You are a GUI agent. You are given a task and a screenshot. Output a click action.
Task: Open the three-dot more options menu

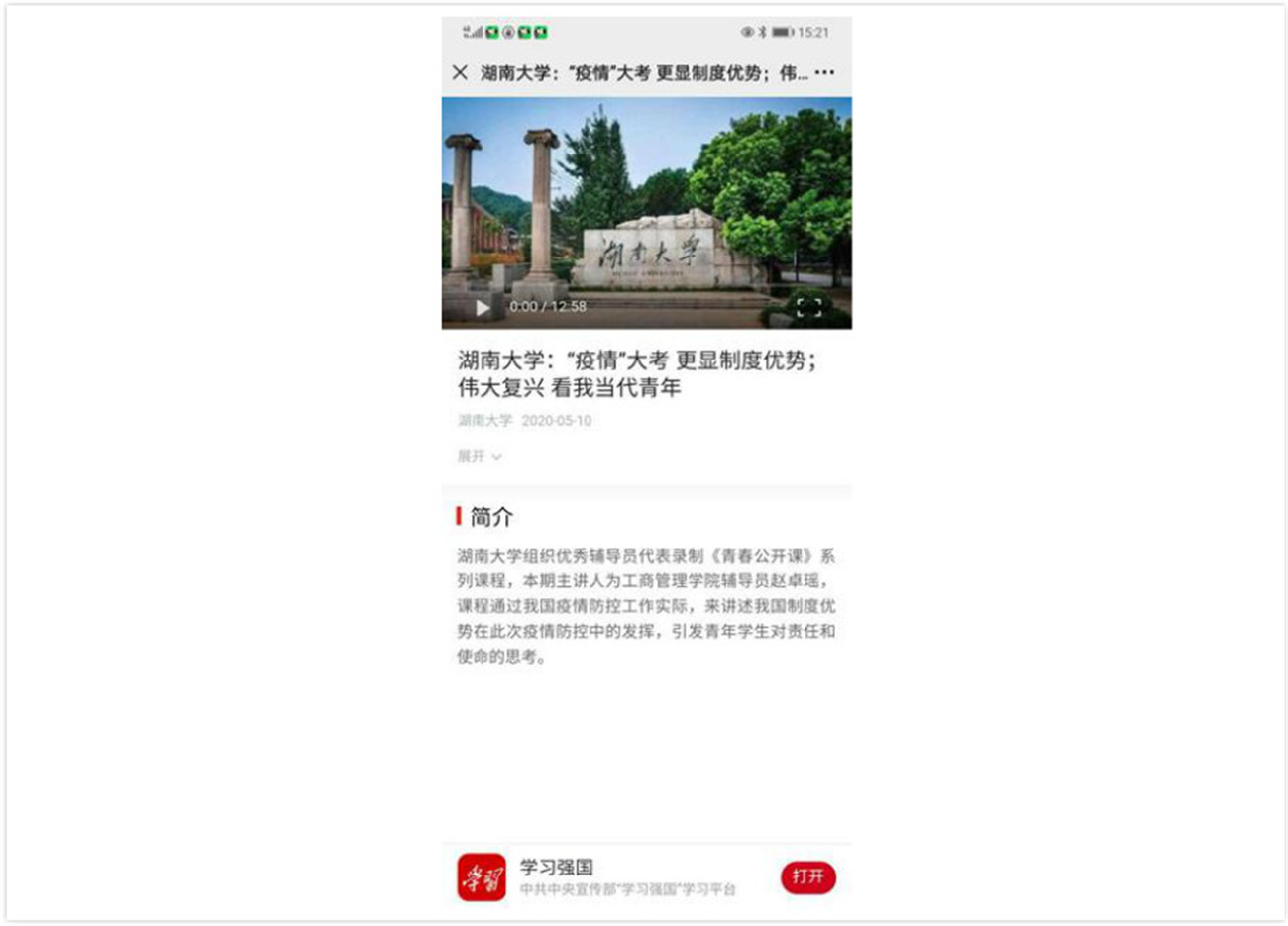point(824,72)
